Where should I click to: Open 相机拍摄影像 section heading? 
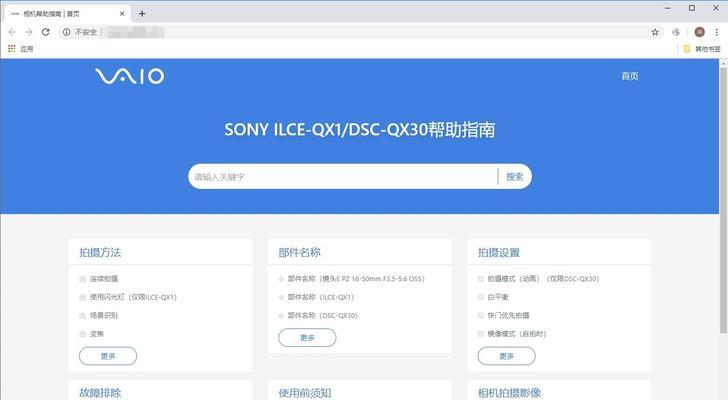509,393
